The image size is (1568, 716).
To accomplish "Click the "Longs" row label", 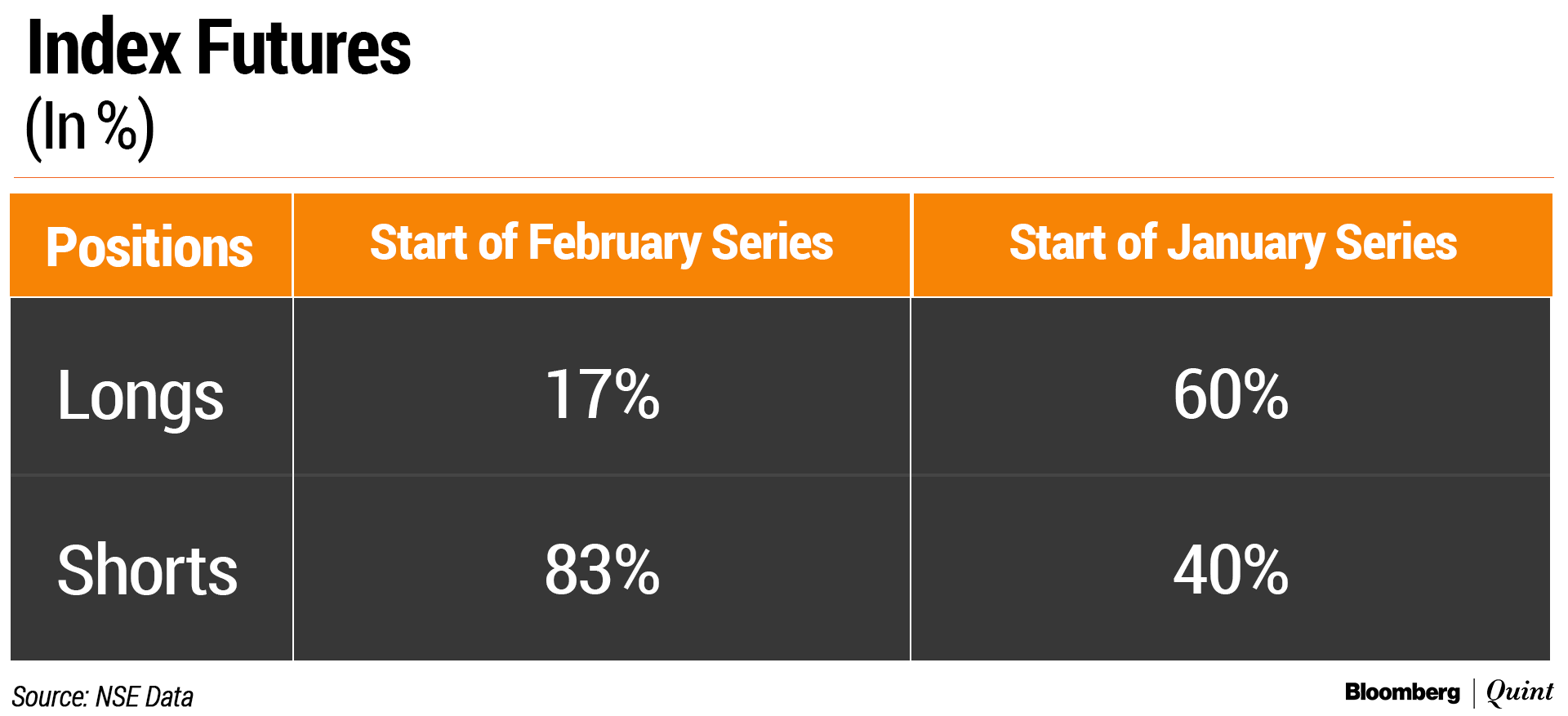I will pyautogui.click(x=140, y=396).
